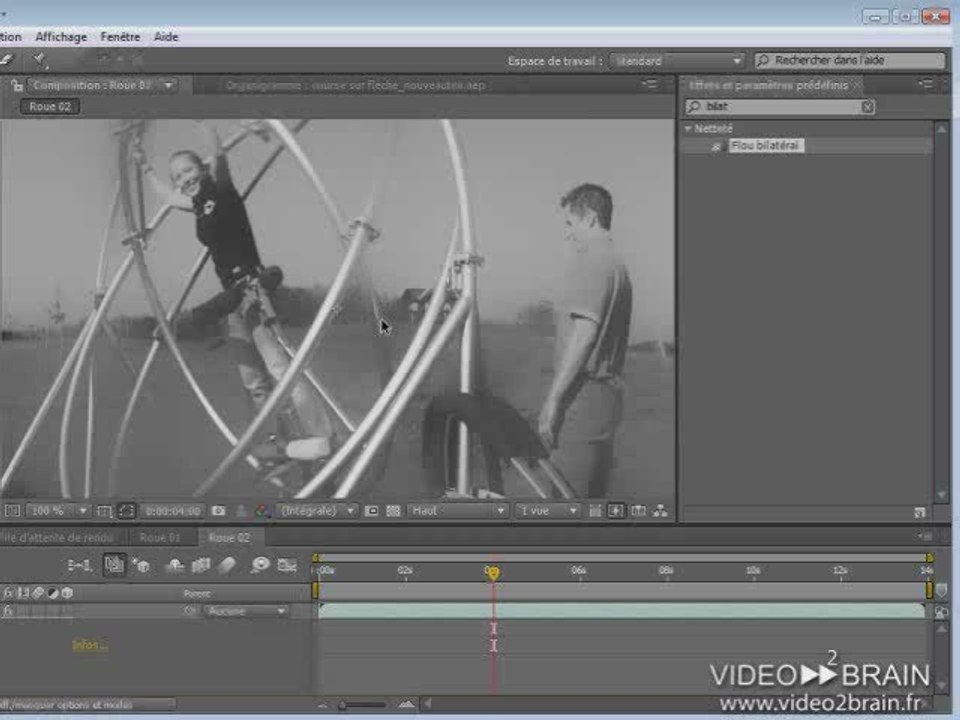The height and width of the screenshot is (720, 960).
Task: Click Diff./masquer options et modes button
Action: tap(86, 705)
